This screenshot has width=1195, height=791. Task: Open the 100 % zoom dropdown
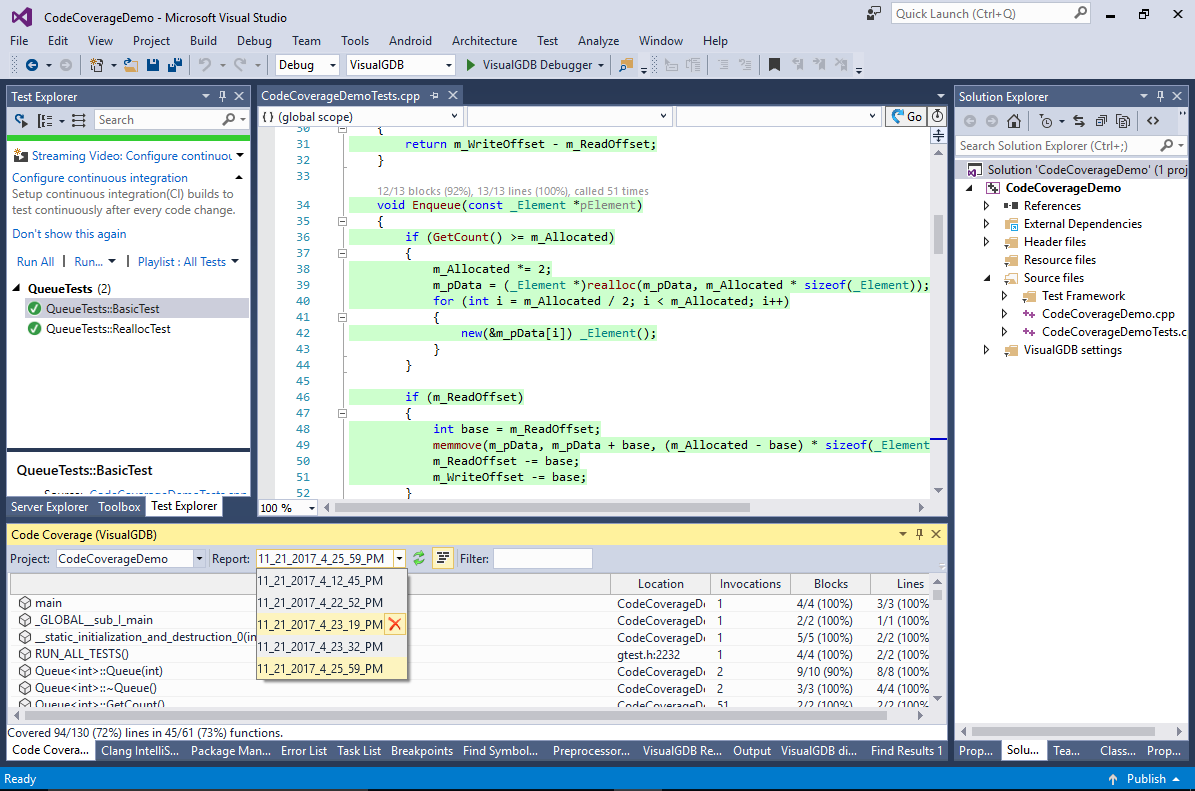click(312, 508)
